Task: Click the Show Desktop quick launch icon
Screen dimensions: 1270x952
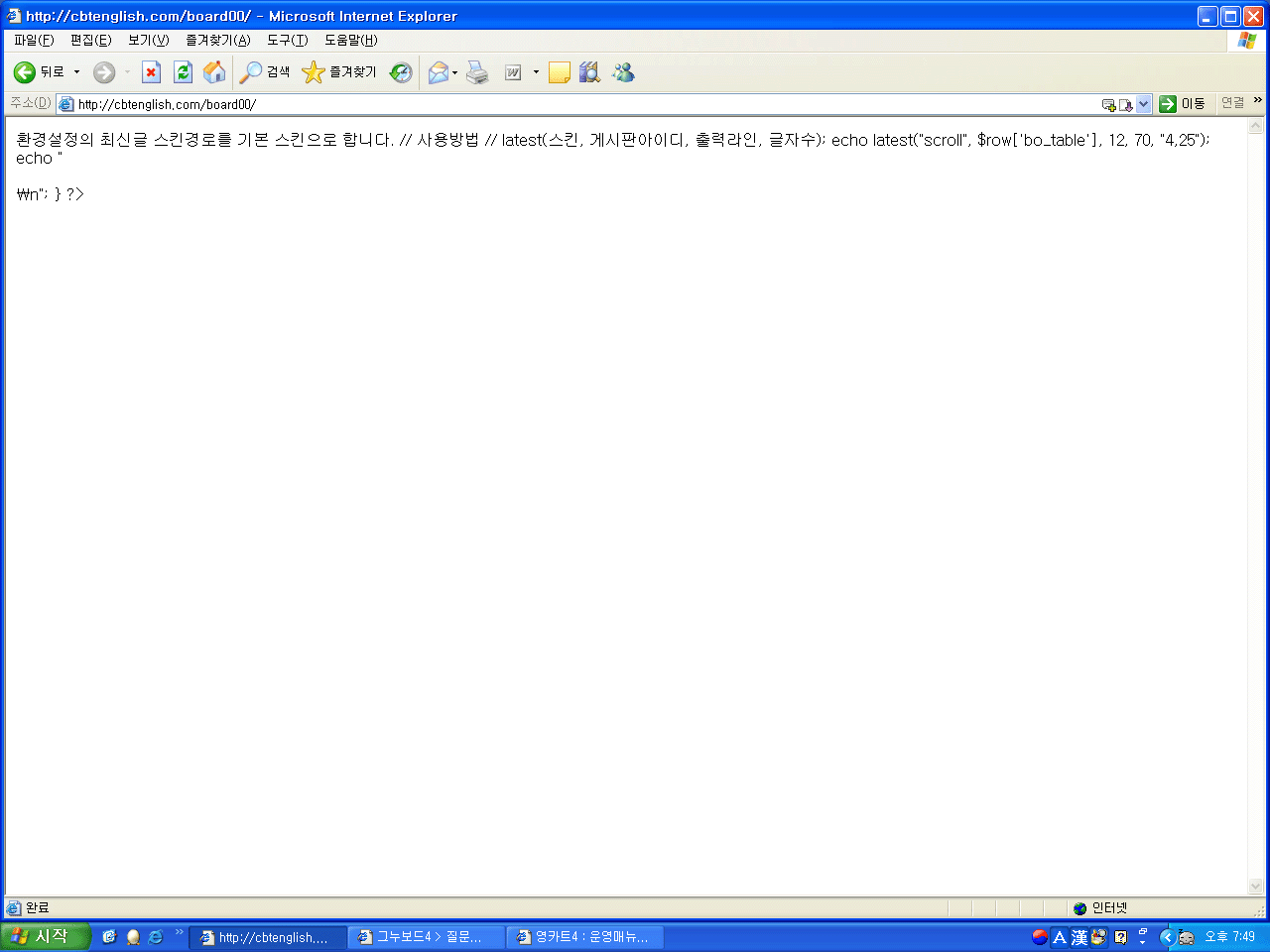Action: point(109,937)
